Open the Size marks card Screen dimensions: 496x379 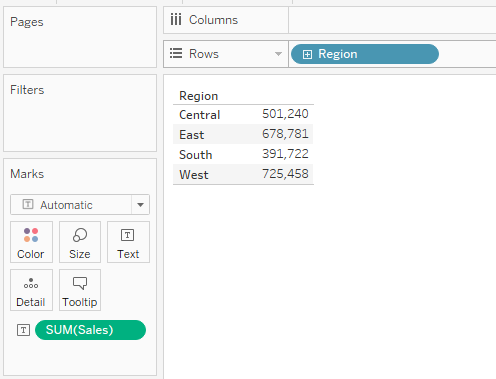point(80,242)
